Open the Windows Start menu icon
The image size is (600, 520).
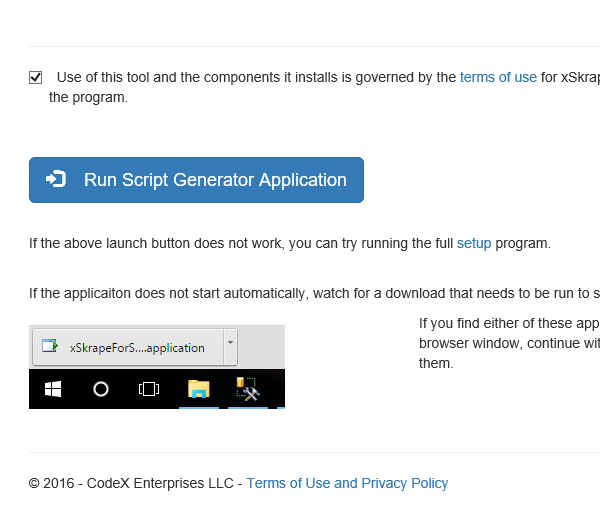[53, 389]
